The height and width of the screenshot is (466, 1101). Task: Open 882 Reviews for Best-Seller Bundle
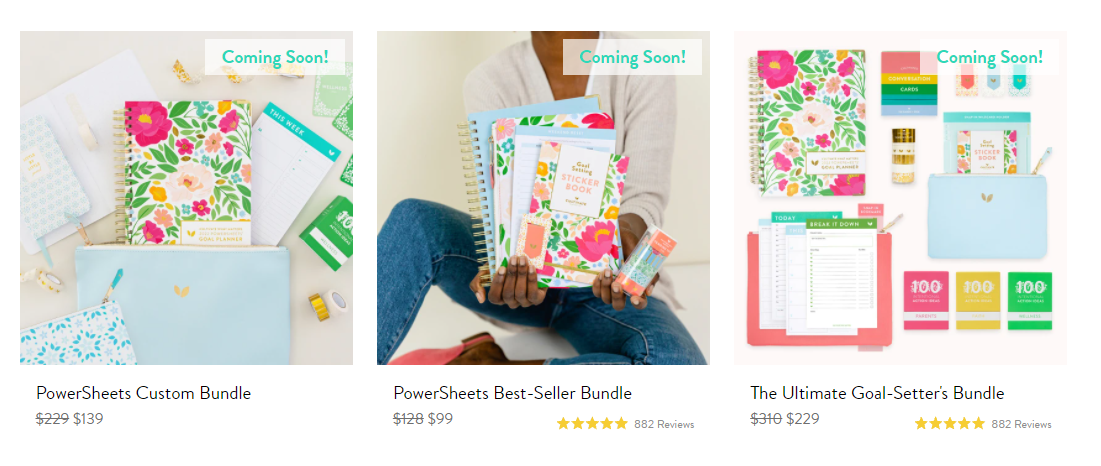(x=664, y=424)
